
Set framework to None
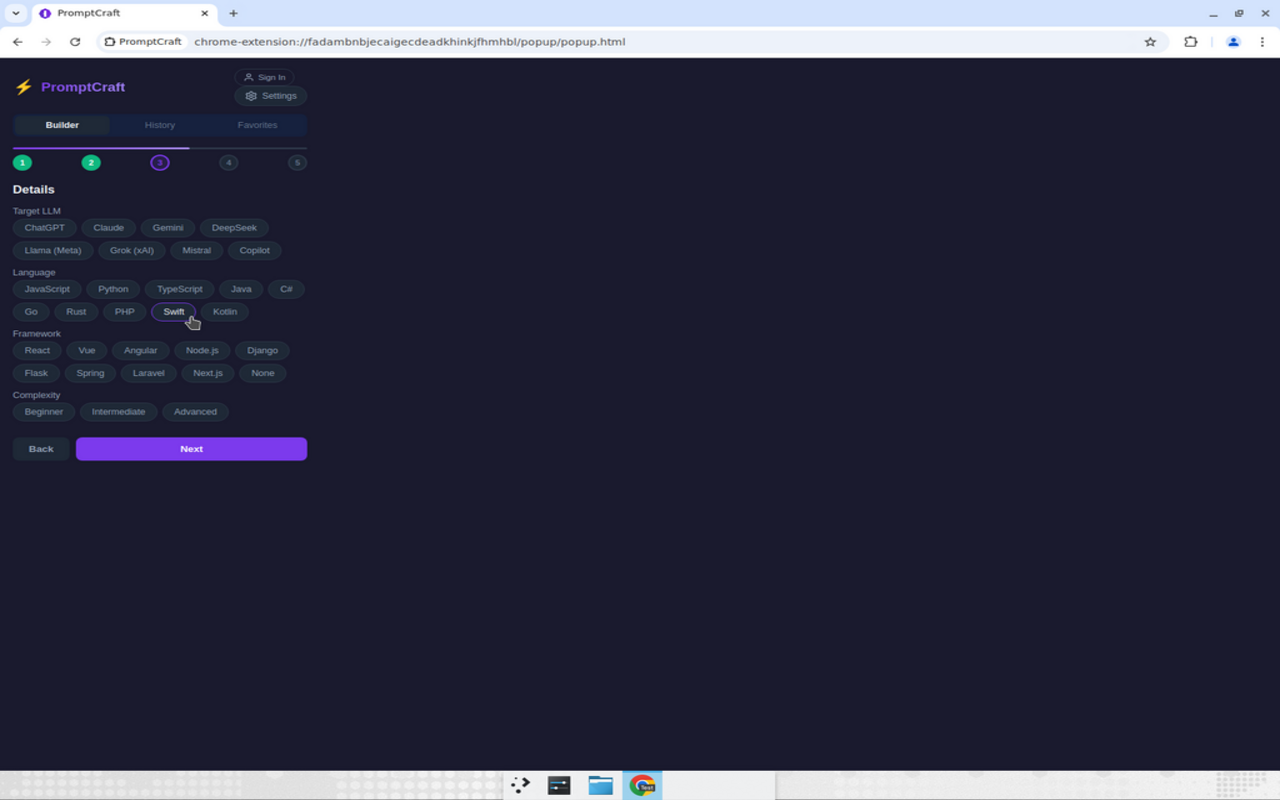point(263,373)
